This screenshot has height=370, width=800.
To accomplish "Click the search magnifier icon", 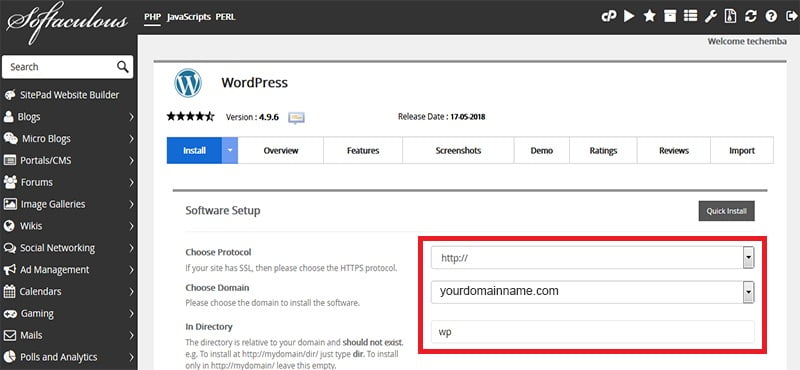I will pyautogui.click(x=122, y=67).
